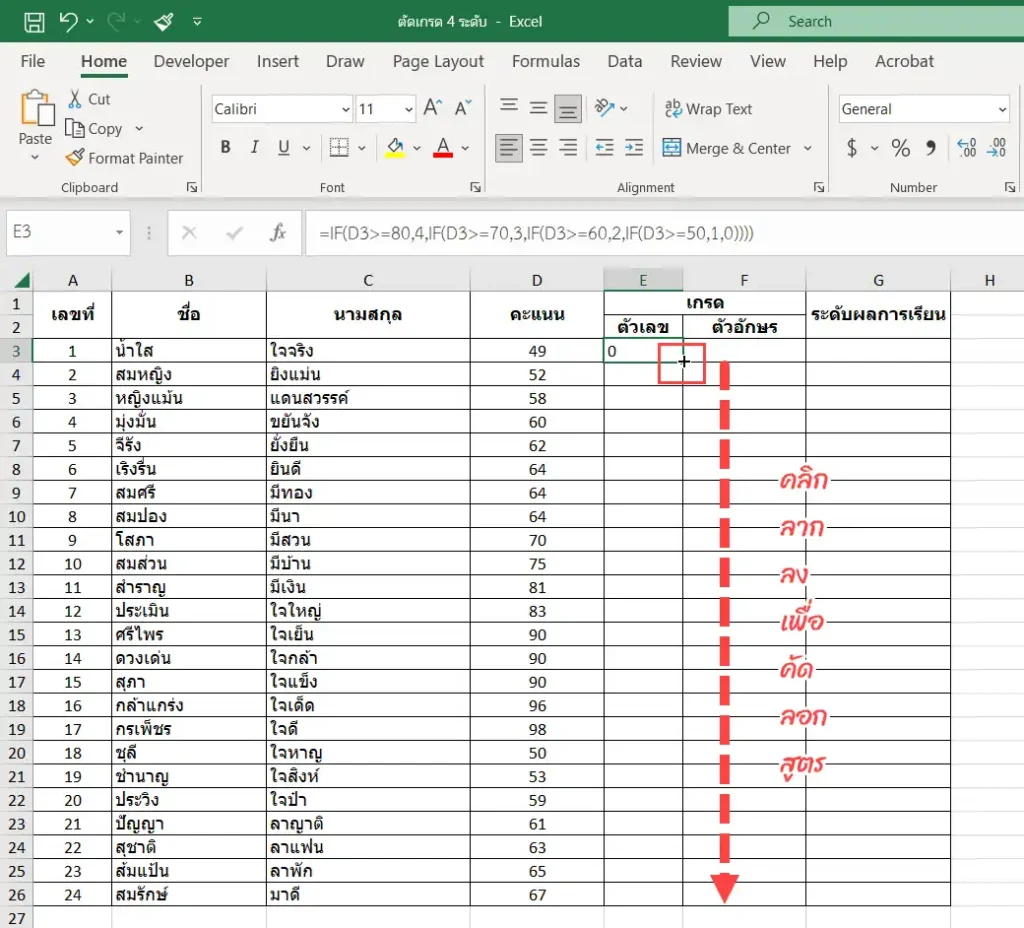The height and width of the screenshot is (928, 1024).
Task: Toggle Wrap Text on
Action: 709,108
